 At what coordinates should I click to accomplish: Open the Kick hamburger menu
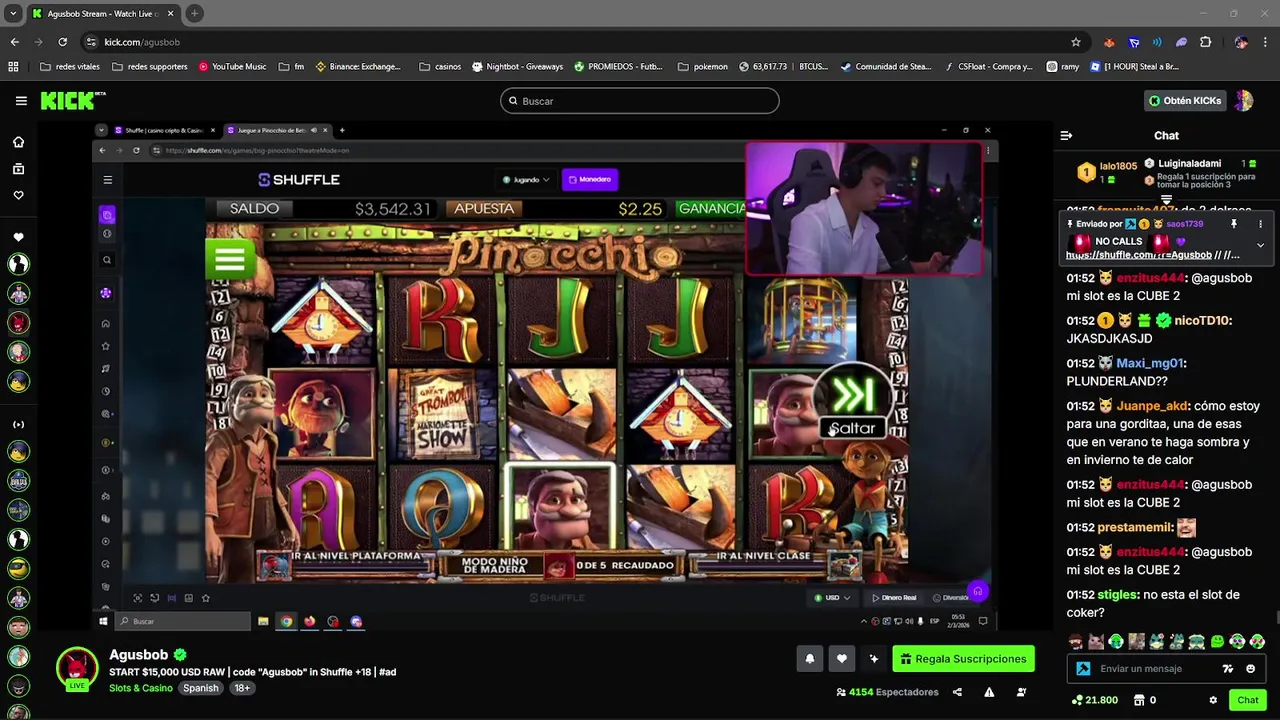click(x=21, y=101)
